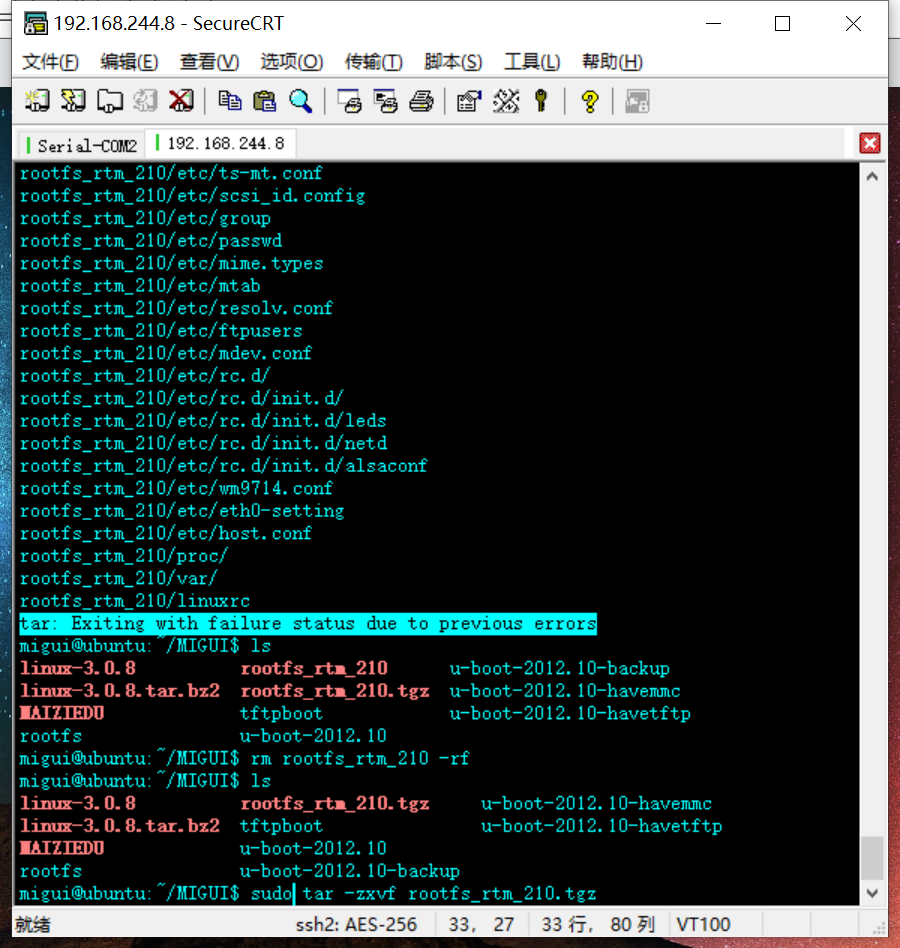This screenshot has height=948, width=900.
Task: Open the 查看(V) menu
Action: click(x=209, y=62)
